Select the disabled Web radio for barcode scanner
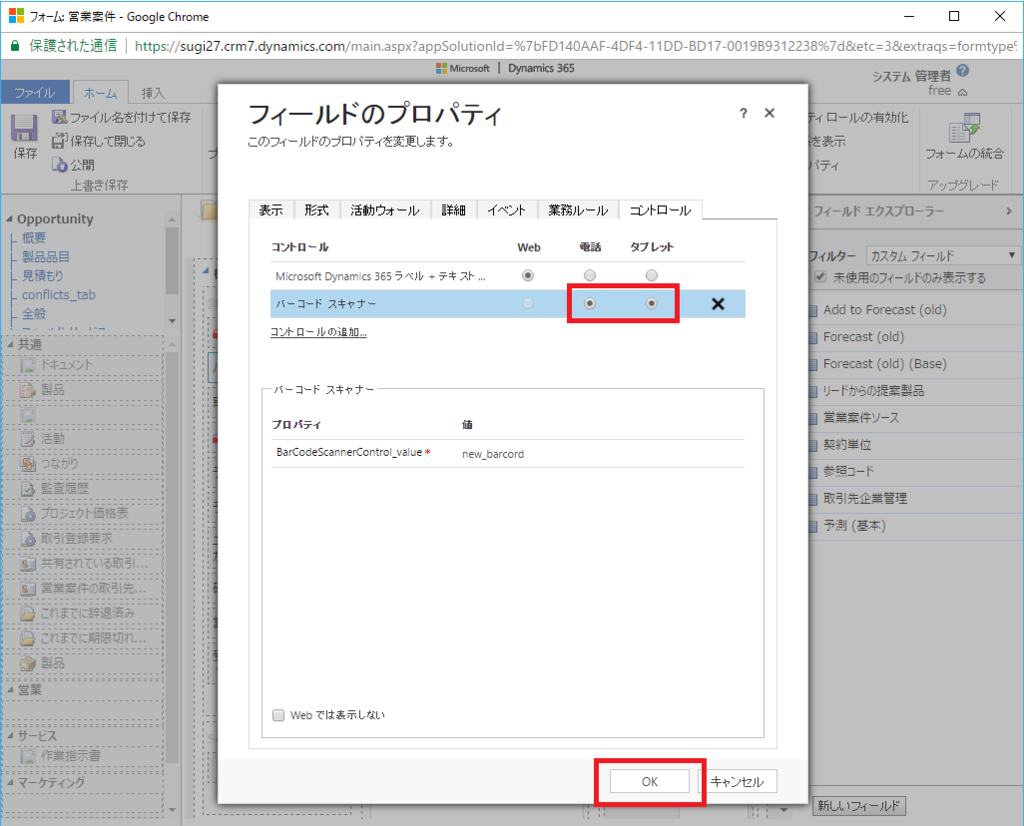Screen dimensions: 1024x826 tap(528, 304)
